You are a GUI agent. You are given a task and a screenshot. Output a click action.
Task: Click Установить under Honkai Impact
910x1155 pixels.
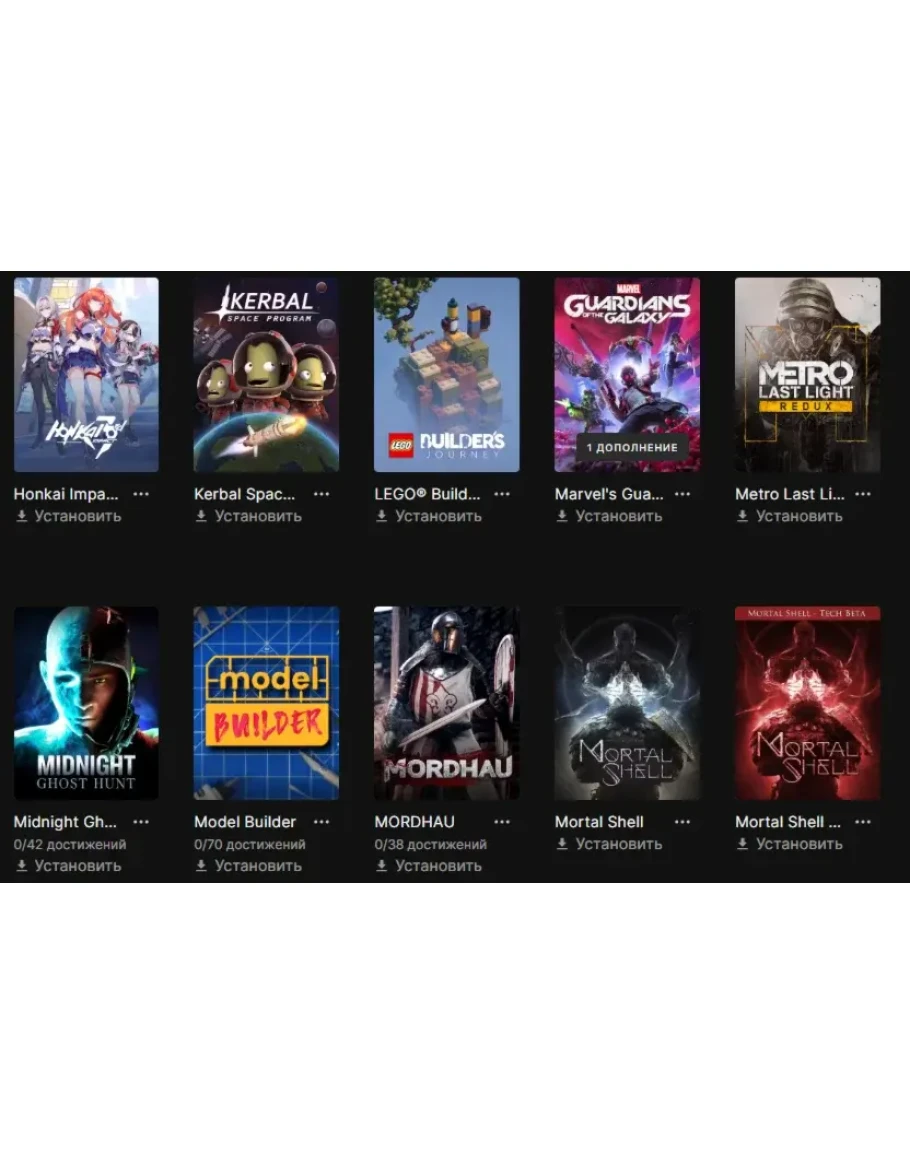pos(69,516)
